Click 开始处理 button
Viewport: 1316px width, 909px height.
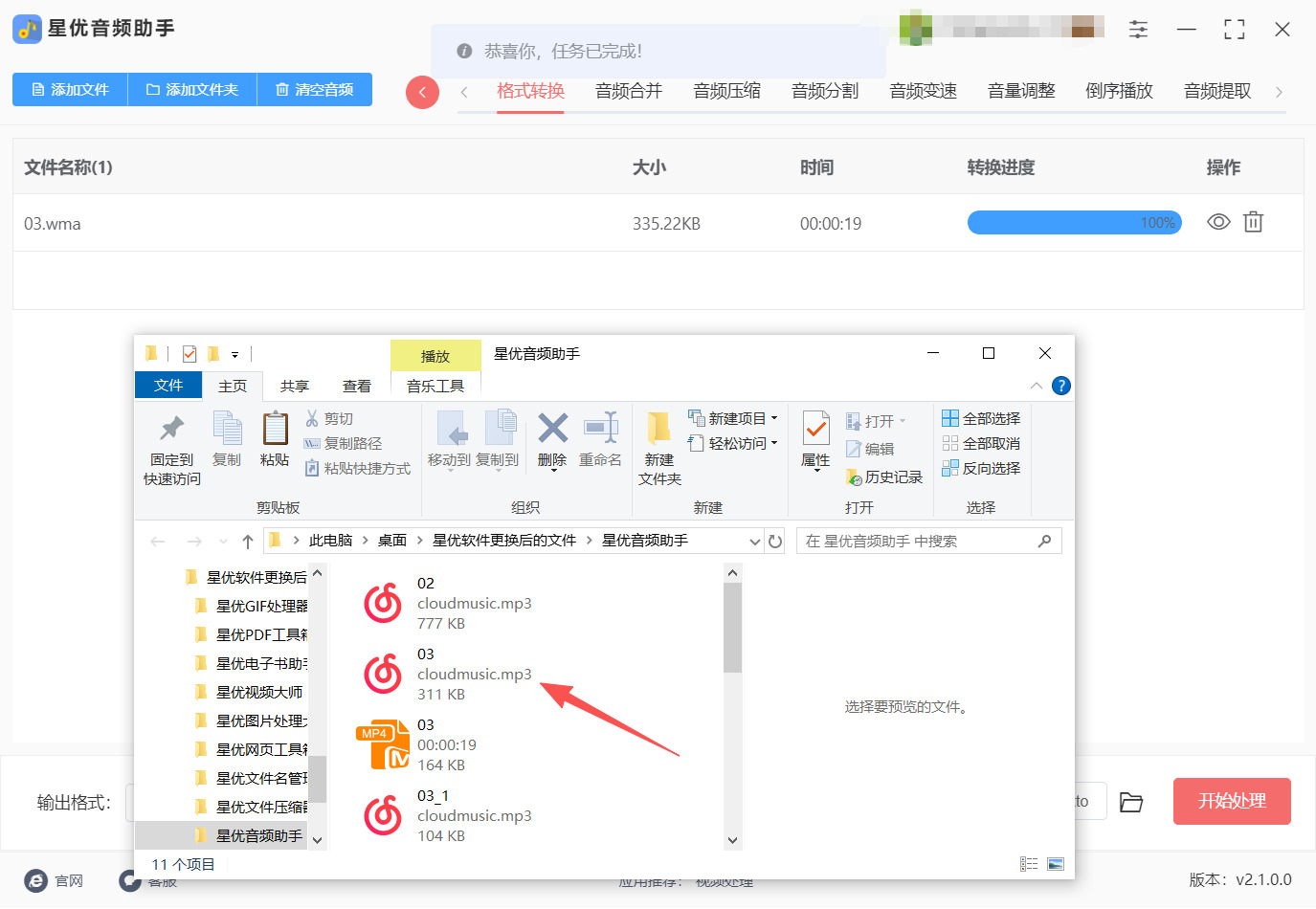pyautogui.click(x=1232, y=802)
